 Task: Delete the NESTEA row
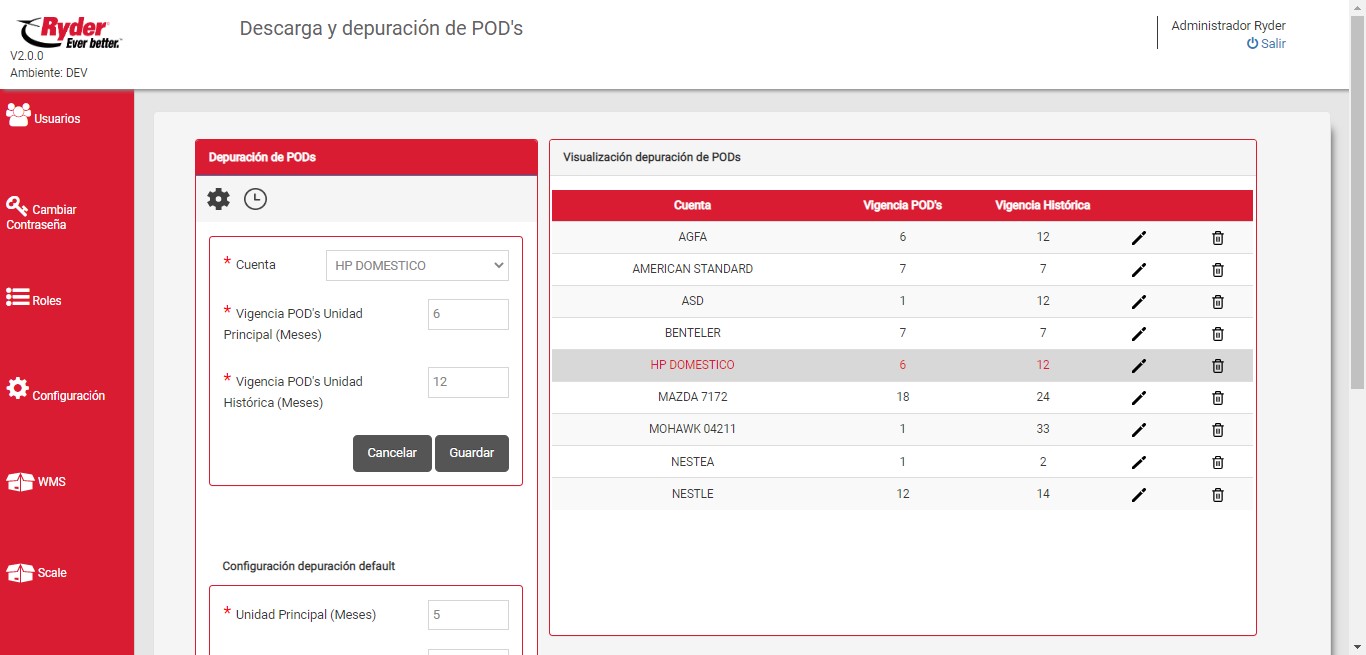pyautogui.click(x=1217, y=462)
